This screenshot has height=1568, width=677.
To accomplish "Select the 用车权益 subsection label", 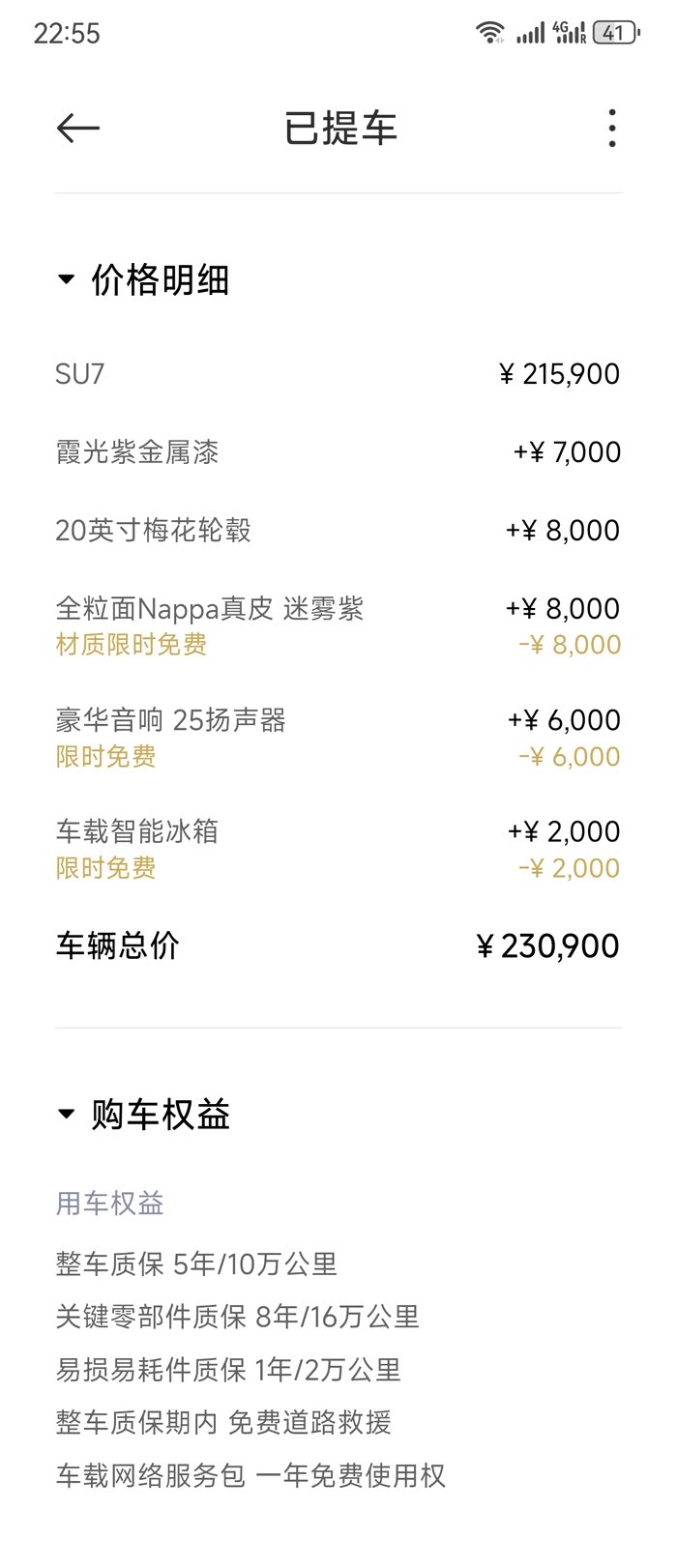I will click(x=109, y=1204).
